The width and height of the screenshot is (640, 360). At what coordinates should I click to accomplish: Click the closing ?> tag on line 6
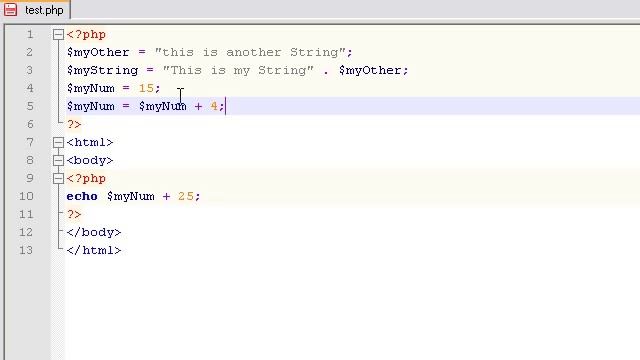[74, 124]
